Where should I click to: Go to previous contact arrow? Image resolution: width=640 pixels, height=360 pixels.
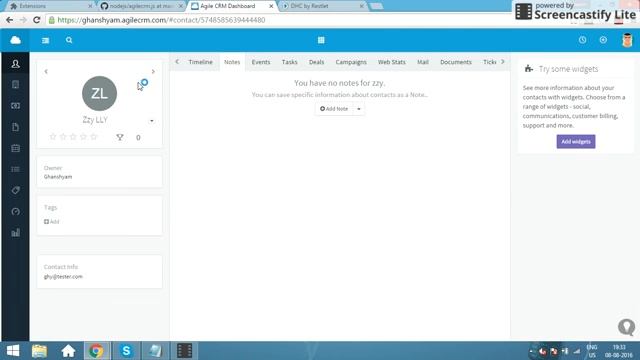click(x=46, y=71)
